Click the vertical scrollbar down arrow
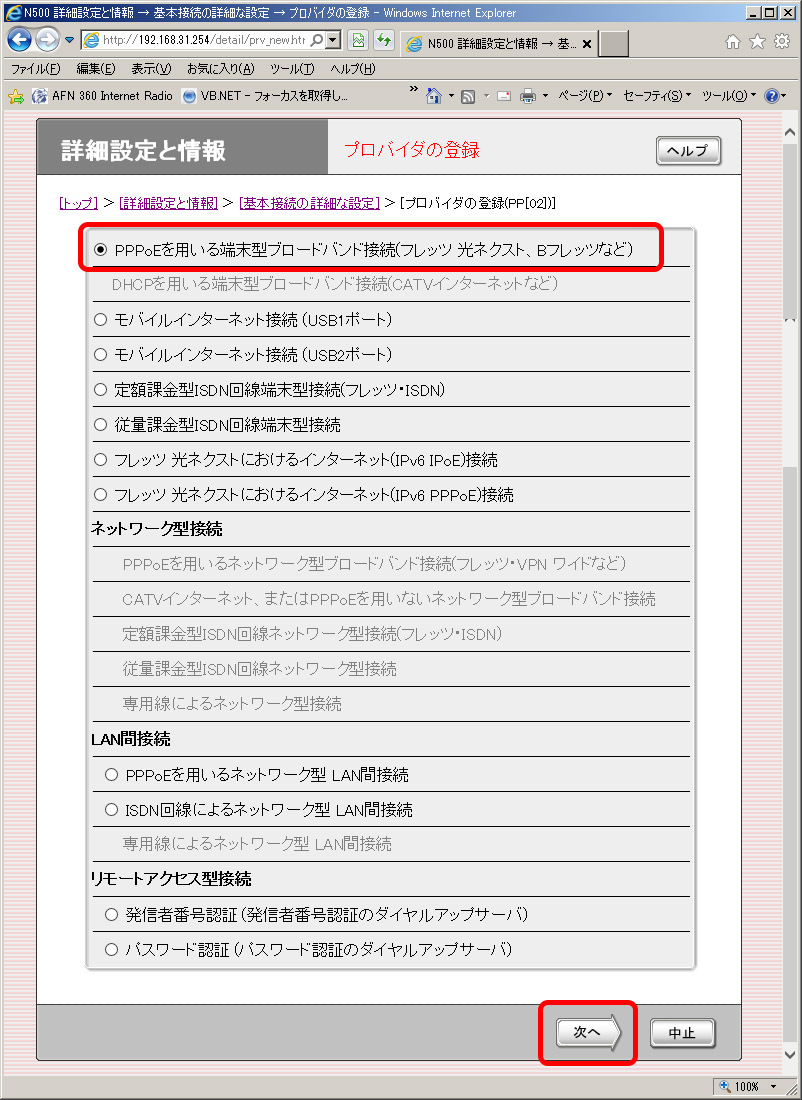The width and height of the screenshot is (802, 1100). 790,1054
